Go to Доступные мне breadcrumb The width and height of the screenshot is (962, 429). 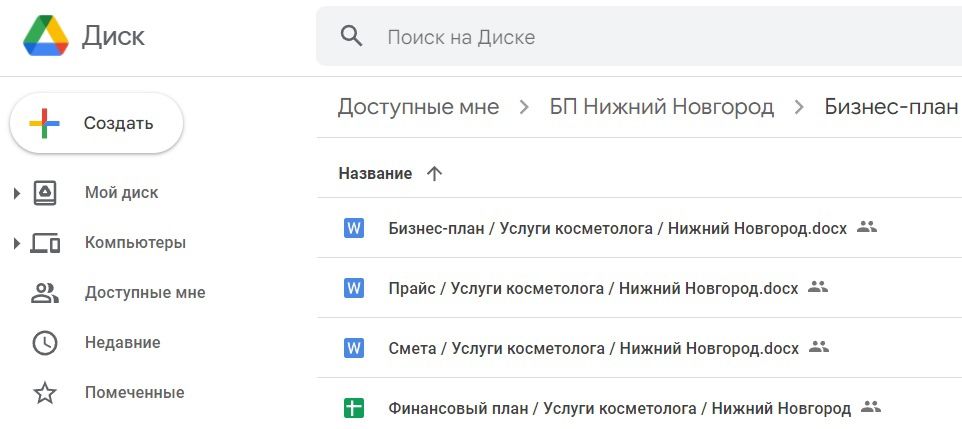418,107
